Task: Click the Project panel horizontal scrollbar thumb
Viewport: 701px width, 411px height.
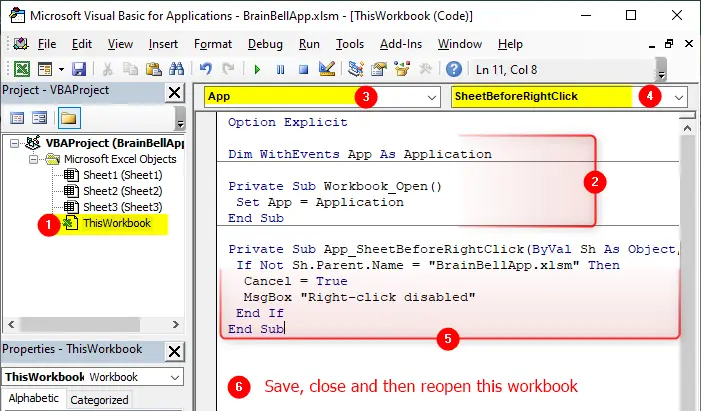Action: pos(80,324)
